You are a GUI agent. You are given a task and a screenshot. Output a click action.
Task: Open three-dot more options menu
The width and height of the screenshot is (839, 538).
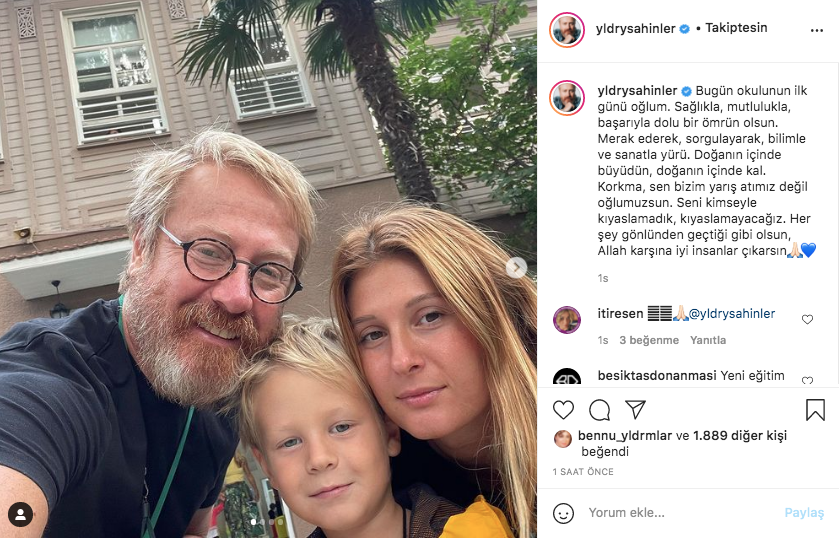[x=817, y=31]
